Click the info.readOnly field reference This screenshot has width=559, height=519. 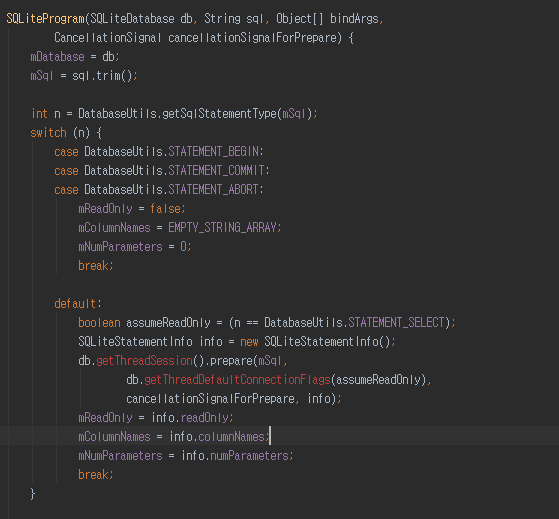(x=190, y=417)
